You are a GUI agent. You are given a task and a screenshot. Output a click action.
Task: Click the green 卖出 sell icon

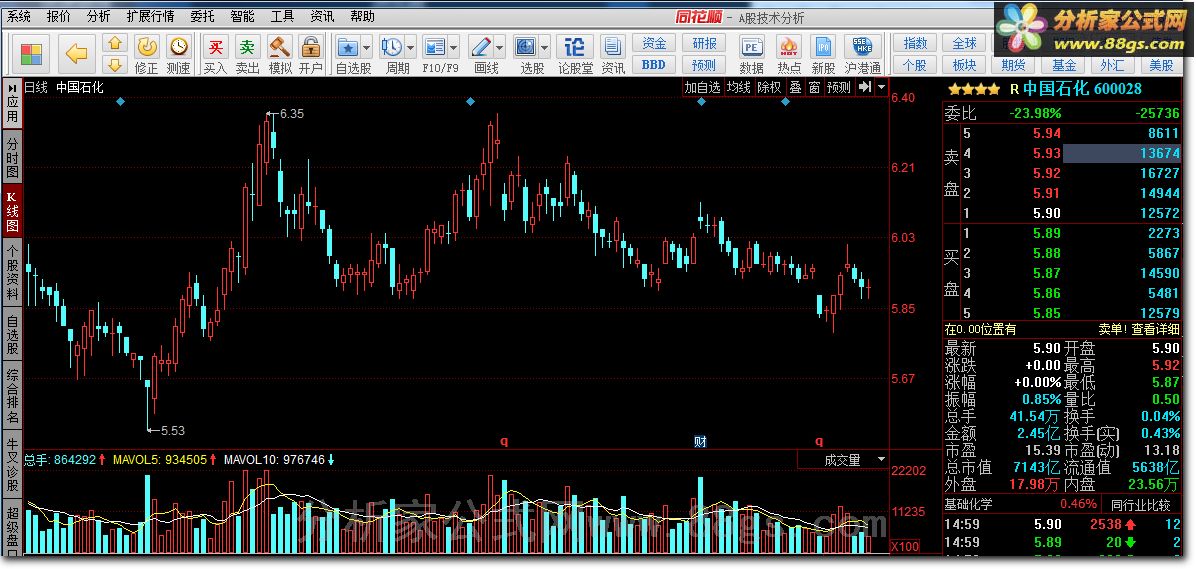point(247,48)
